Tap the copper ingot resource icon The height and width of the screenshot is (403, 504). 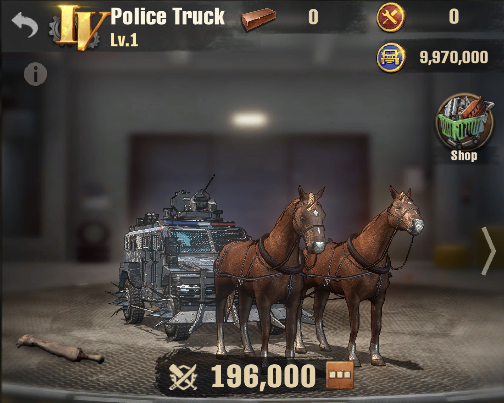(x=259, y=18)
